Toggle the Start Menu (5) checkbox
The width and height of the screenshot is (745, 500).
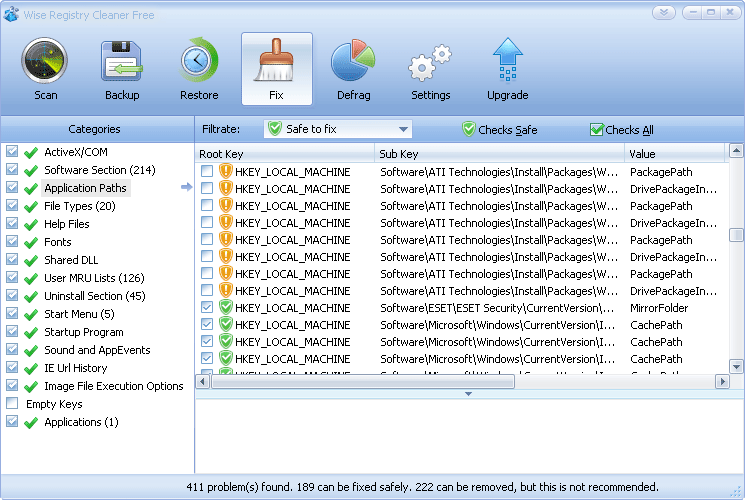pyautogui.click(x=12, y=313)
